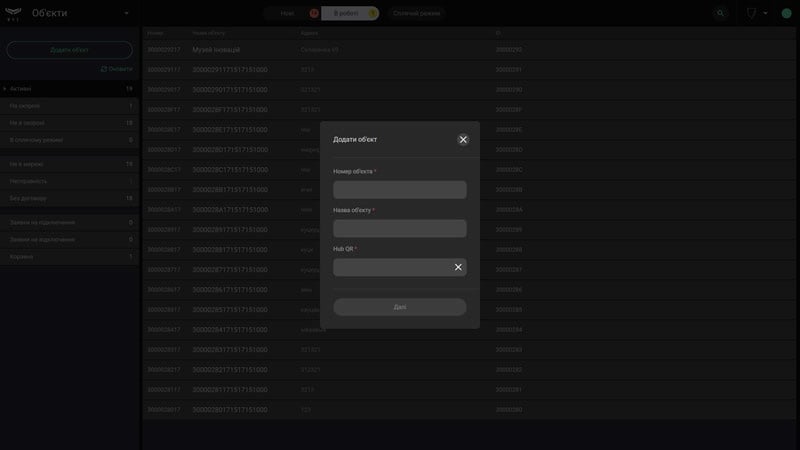Viewport: 800px width, 450px height.
Task: Click the Ajax logo in header
Action: click(x=13, y=13)
